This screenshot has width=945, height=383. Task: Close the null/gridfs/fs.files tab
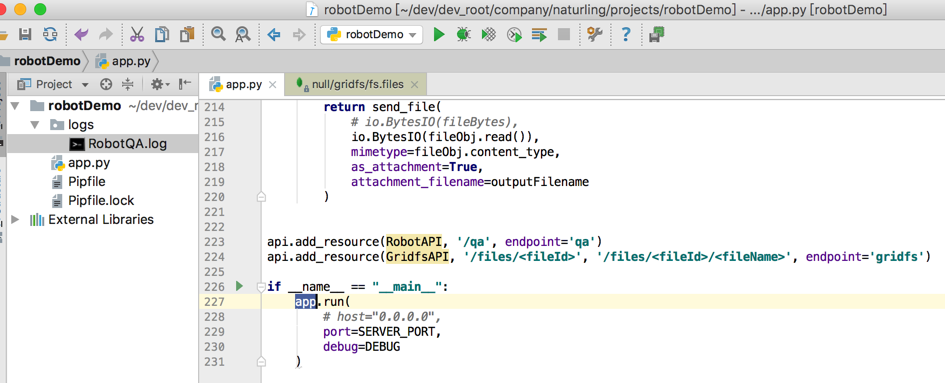tap(414, 85)
